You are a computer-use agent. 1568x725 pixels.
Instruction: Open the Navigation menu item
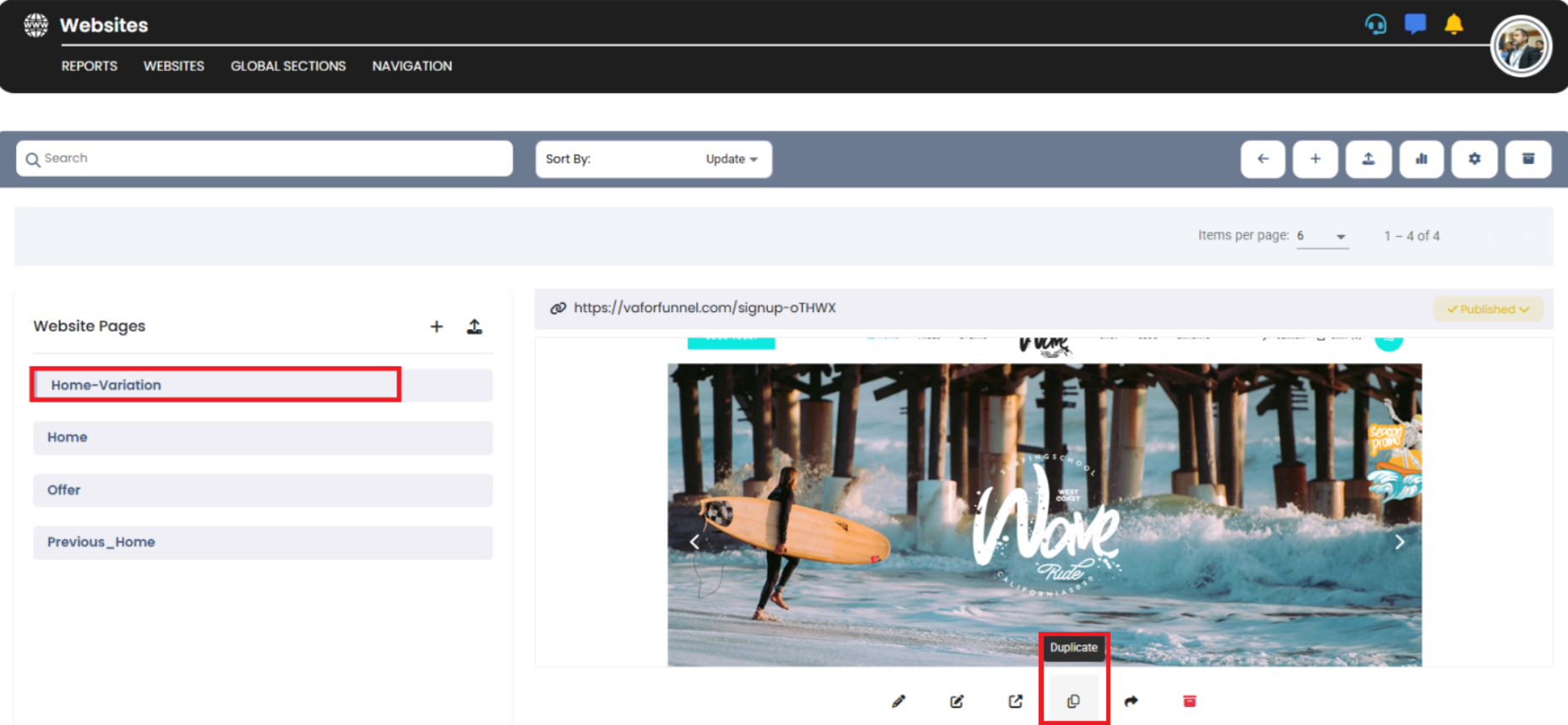[x=412, y=66]
